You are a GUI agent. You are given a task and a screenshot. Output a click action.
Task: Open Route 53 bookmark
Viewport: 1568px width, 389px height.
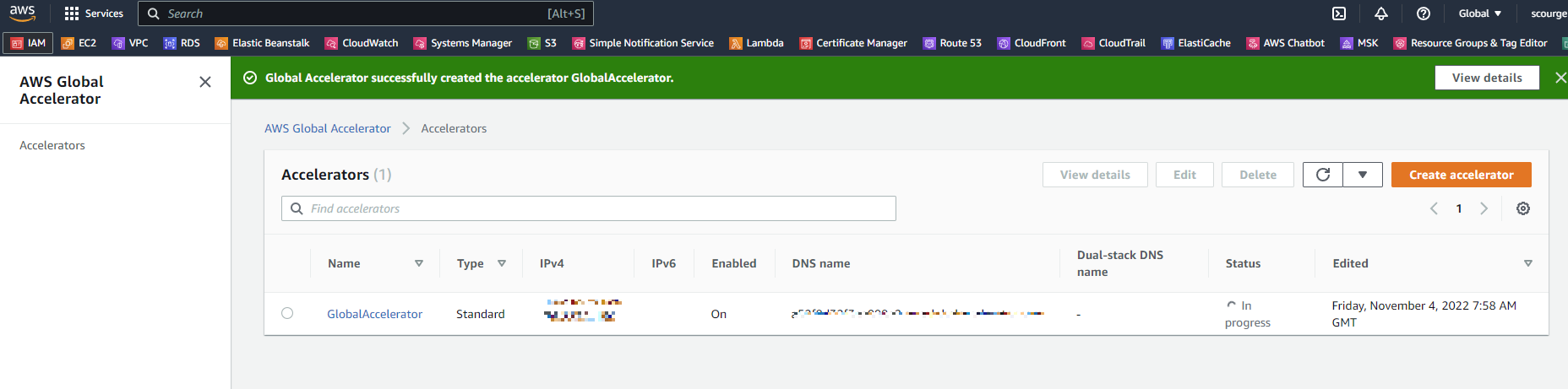(952, 43)
